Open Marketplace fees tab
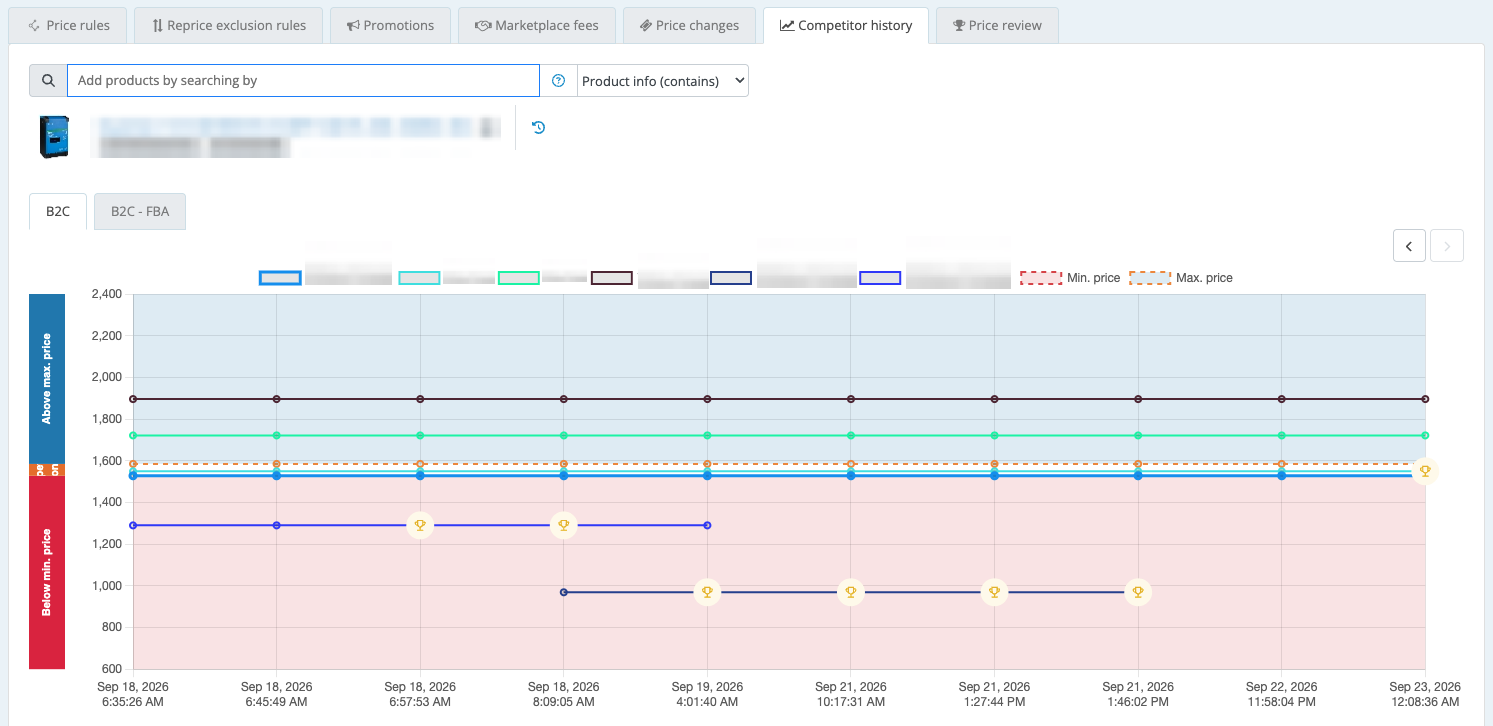Image resolution: width=1493 pixels, height=726 pixels. (x=537, y=26)
